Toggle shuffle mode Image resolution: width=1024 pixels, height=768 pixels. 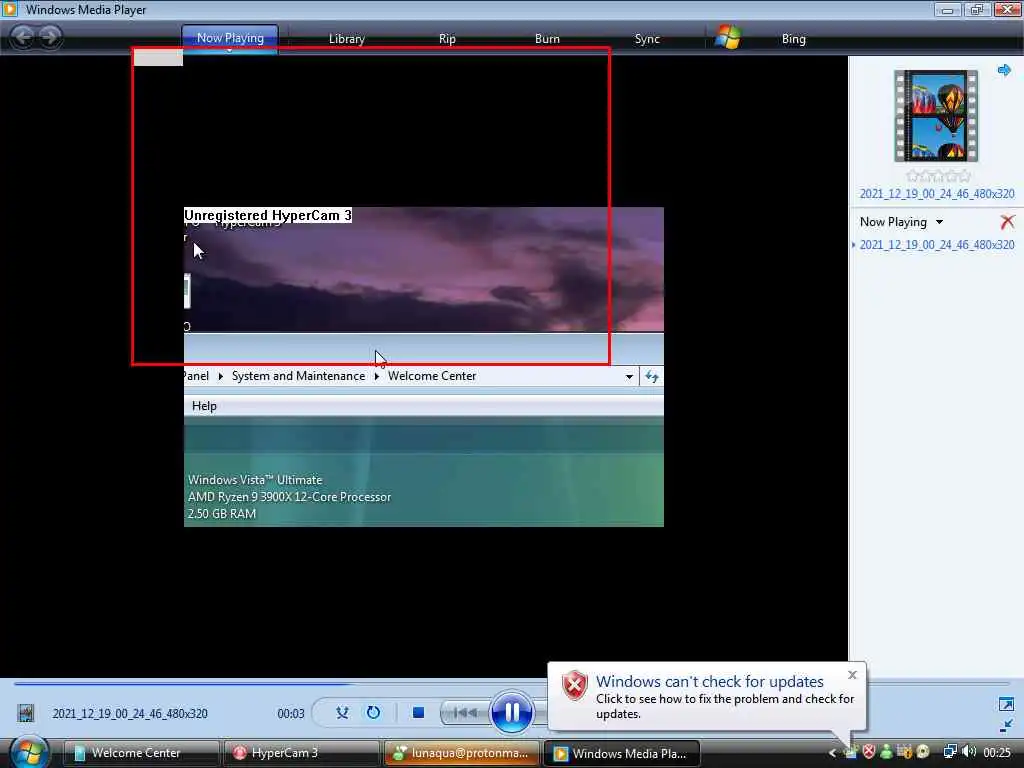(x=342, y=712)
